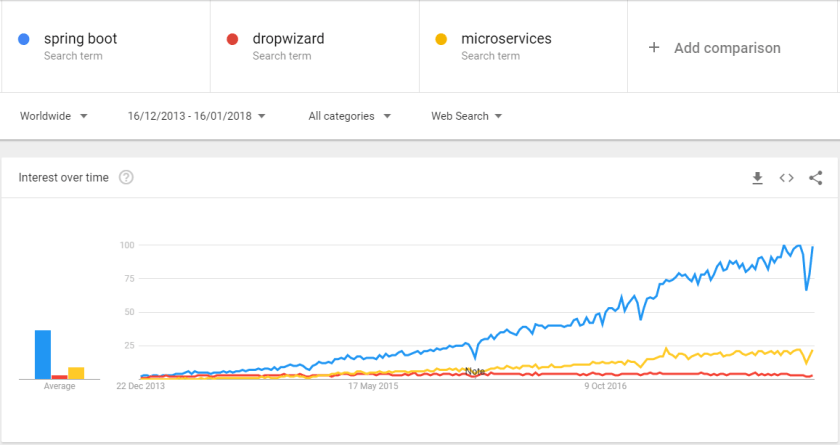Click the red dropwizard color dot

tap(232, 40)
